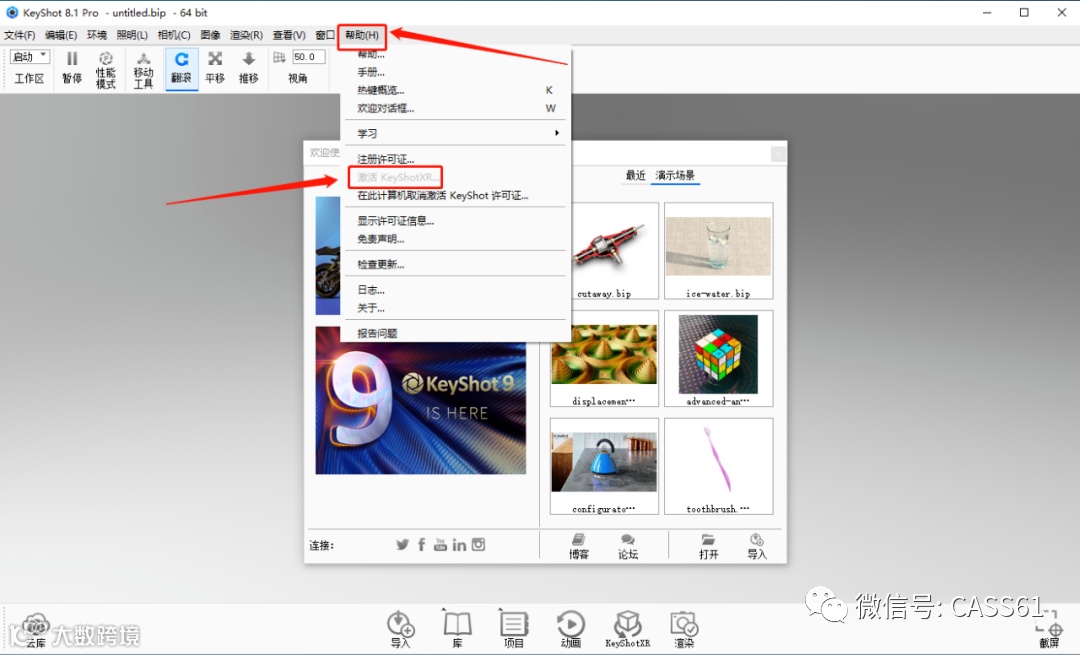Open YouTube link in welcome dialog

[x=440, y=545]
